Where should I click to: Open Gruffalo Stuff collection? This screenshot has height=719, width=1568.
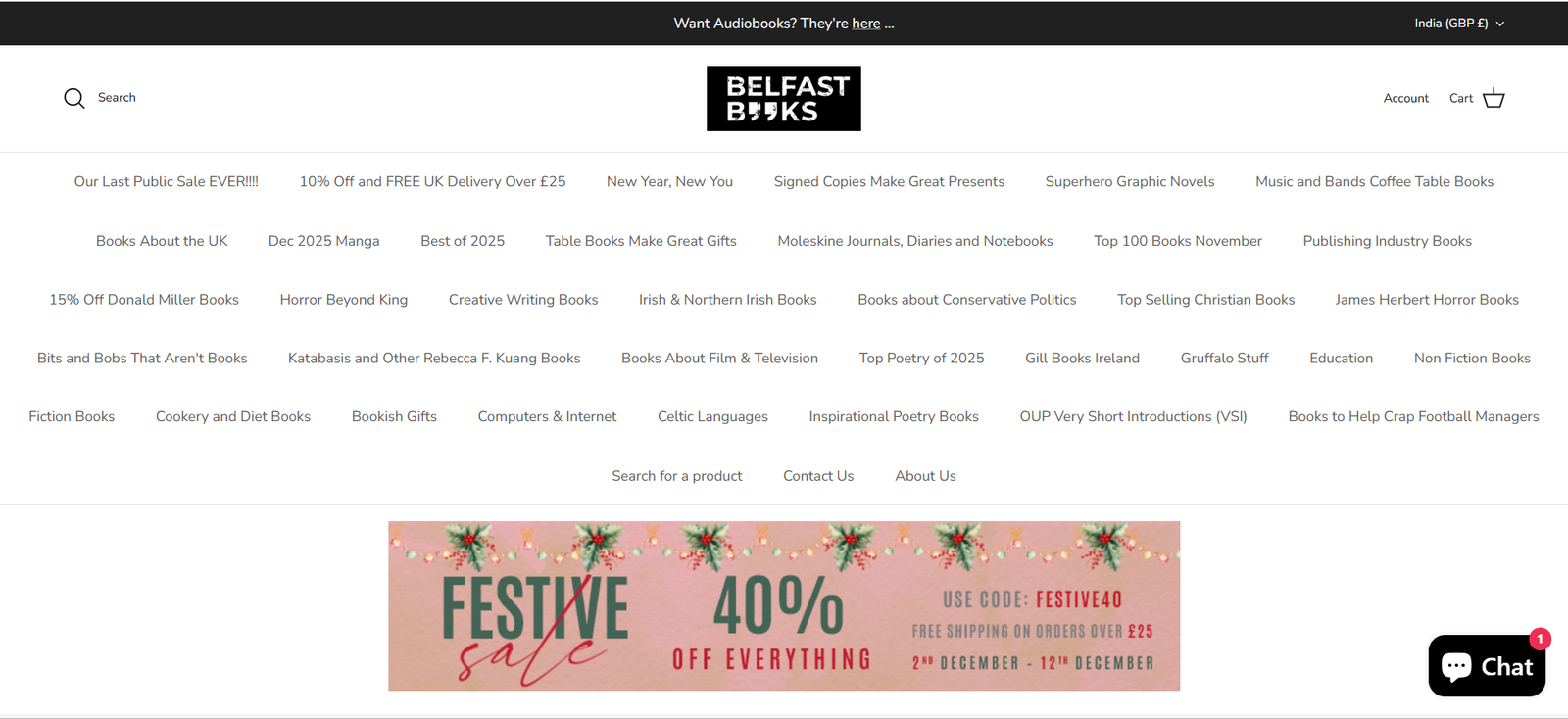click(x=1224, y=359)
